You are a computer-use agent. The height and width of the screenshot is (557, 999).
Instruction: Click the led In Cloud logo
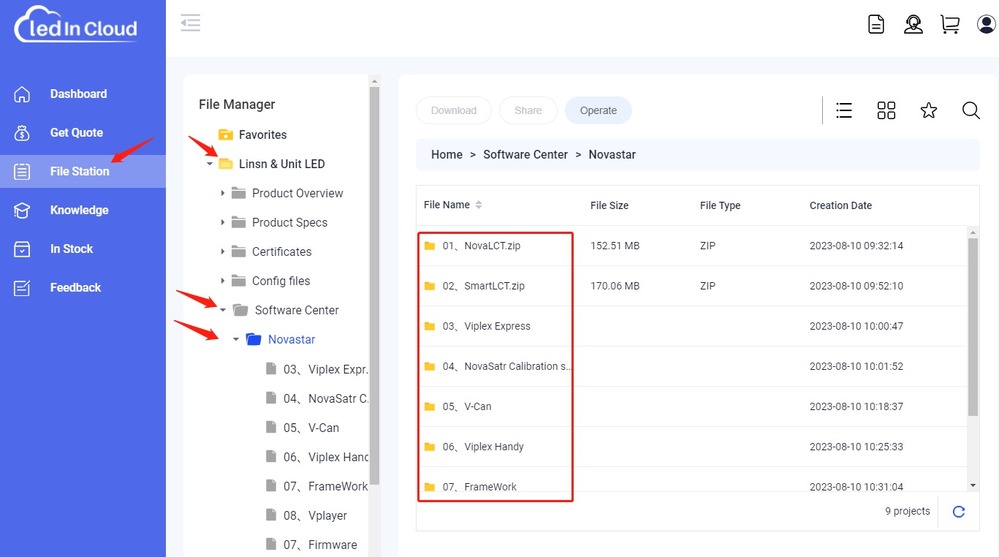coord(76,24)
